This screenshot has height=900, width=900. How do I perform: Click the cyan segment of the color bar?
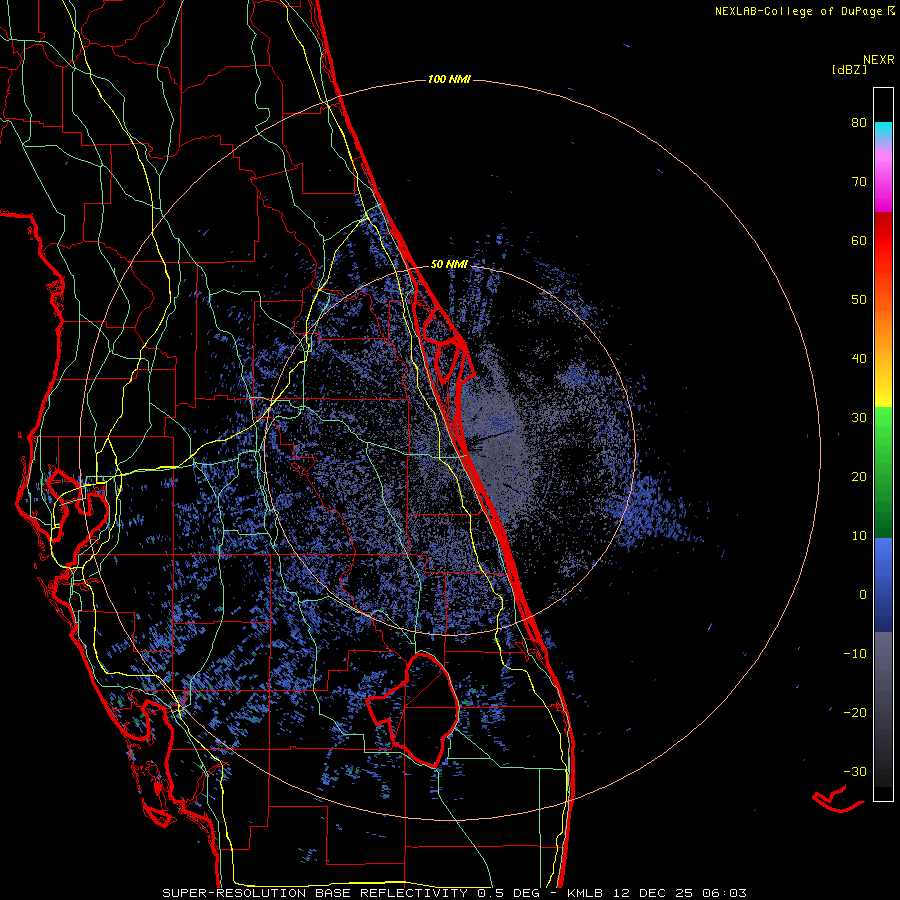(883, 130)
